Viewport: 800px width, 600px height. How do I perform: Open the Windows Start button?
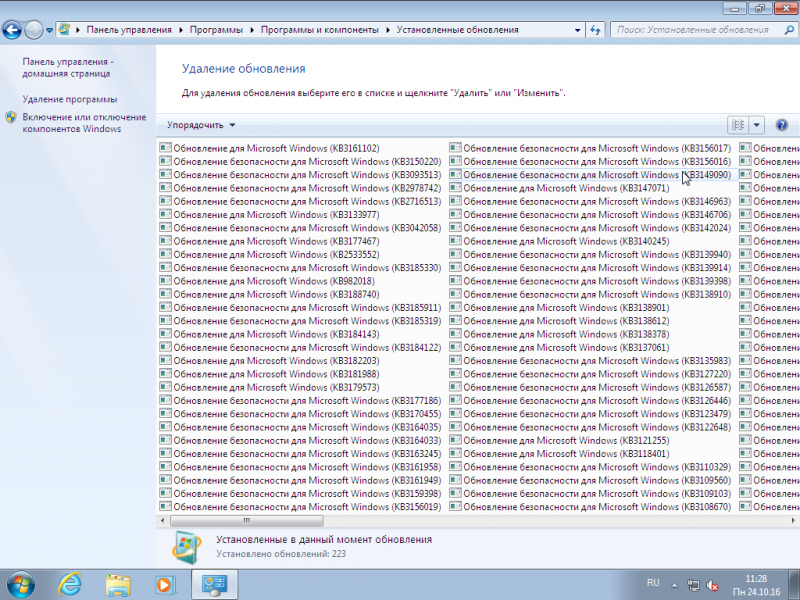(x=20, y=585)
